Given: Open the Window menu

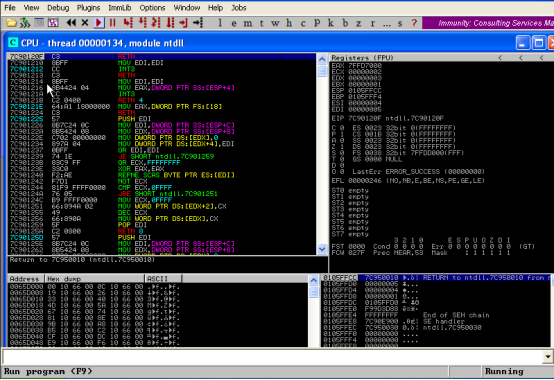Looking at the screenshot, I should [187, 7].
